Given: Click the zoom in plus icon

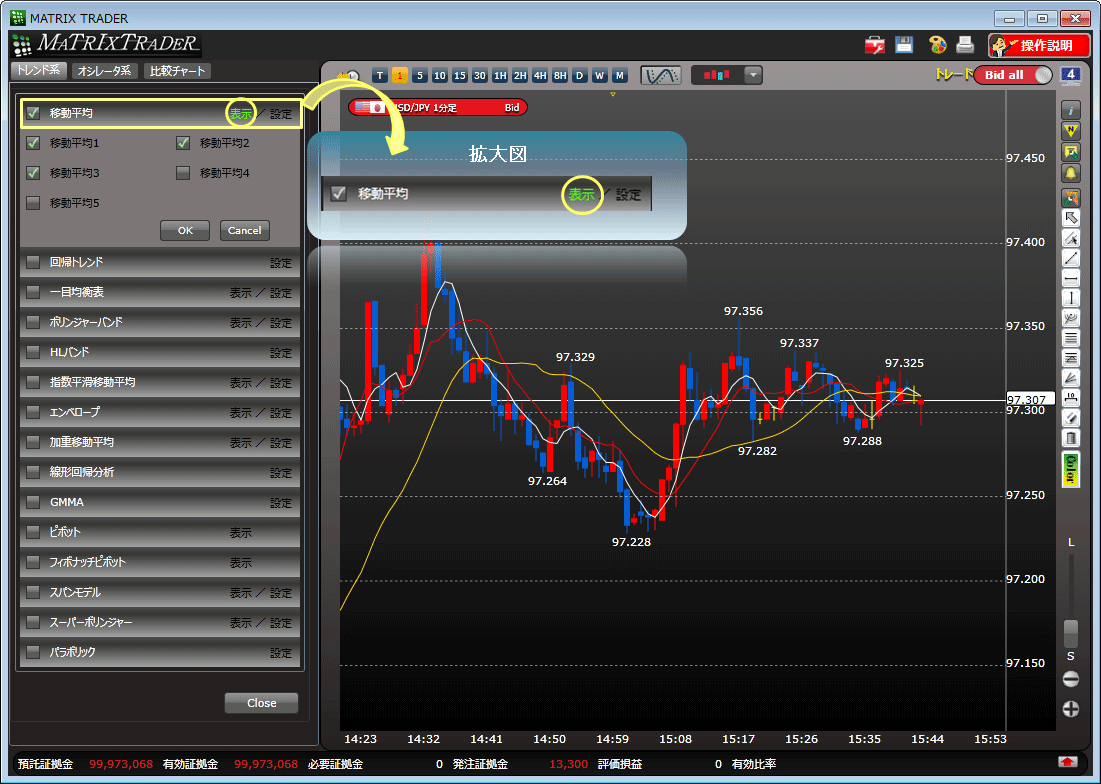Looking at the screenshot, I should click(1071, 709).
